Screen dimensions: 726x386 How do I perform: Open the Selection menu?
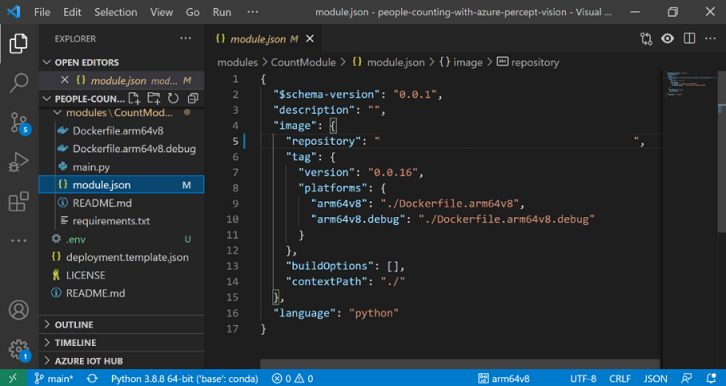116,12
